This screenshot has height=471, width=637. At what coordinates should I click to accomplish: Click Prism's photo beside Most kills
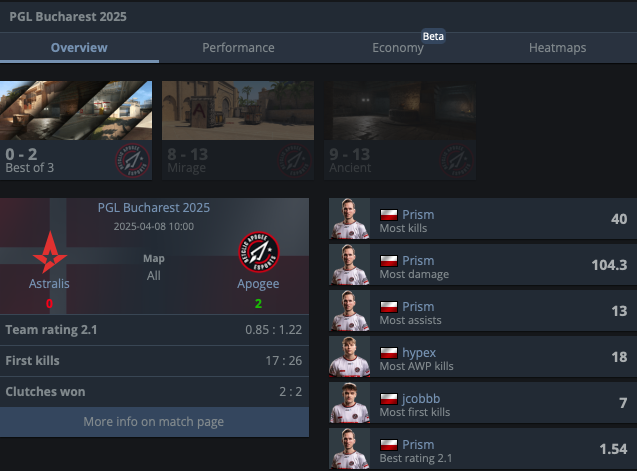pyautogui.click(x=349, y=219)
